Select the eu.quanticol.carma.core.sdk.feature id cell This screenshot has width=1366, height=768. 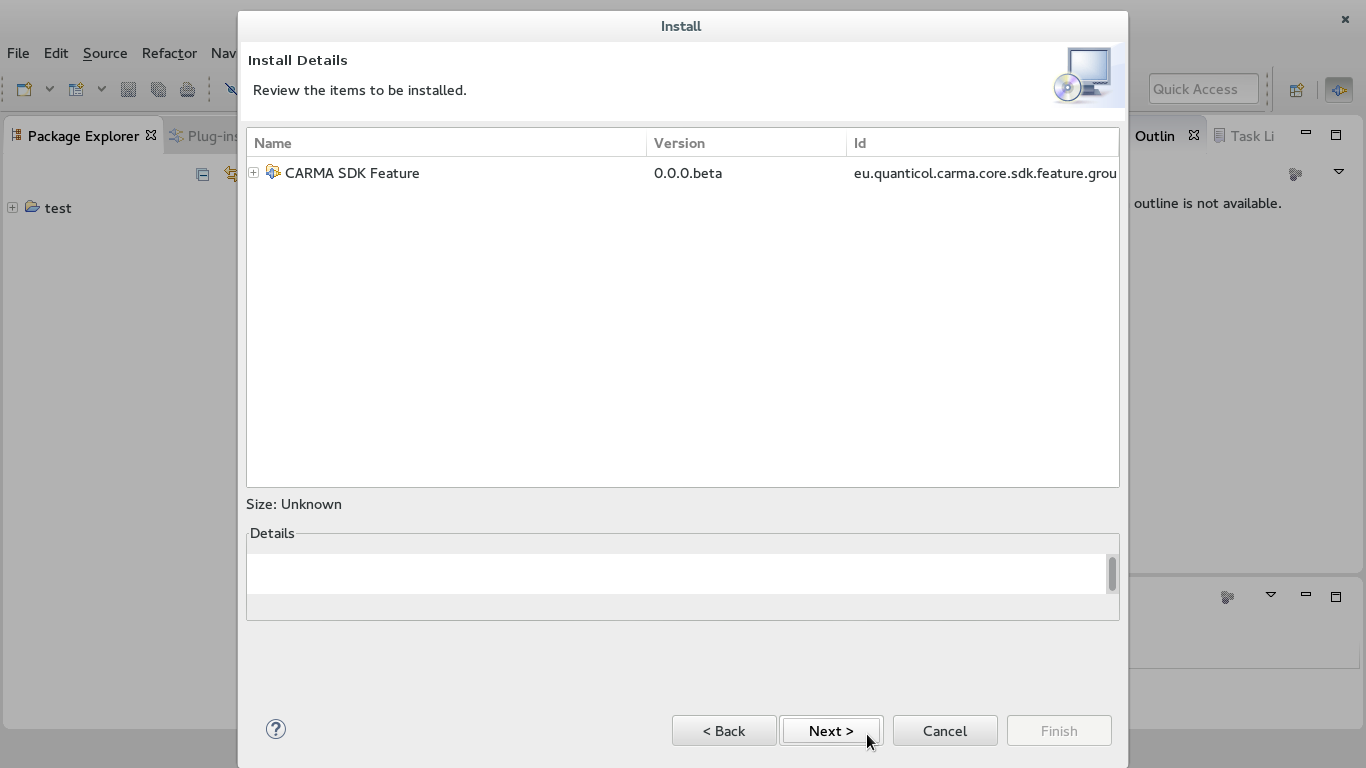(x=985, y=173)
